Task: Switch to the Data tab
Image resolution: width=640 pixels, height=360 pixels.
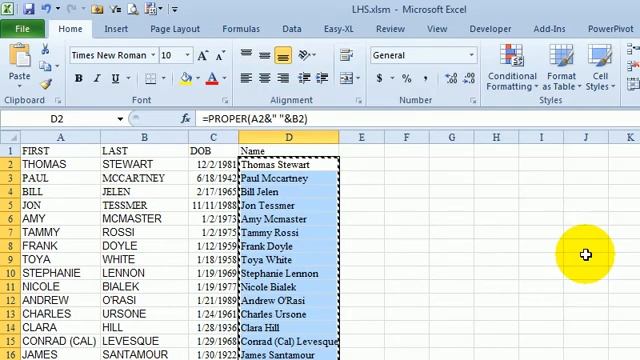Action: 292,29
